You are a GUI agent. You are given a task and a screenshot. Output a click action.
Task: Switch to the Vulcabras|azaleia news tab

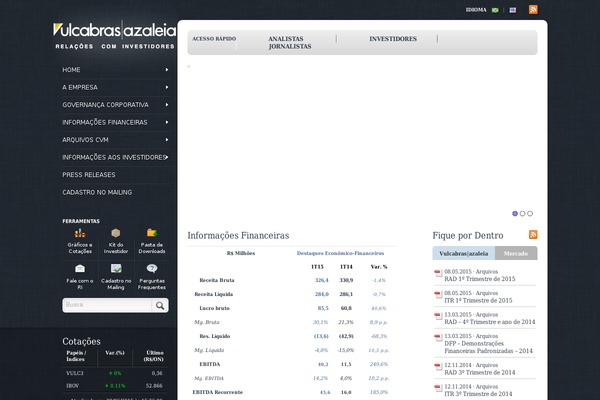coord(464,253)
